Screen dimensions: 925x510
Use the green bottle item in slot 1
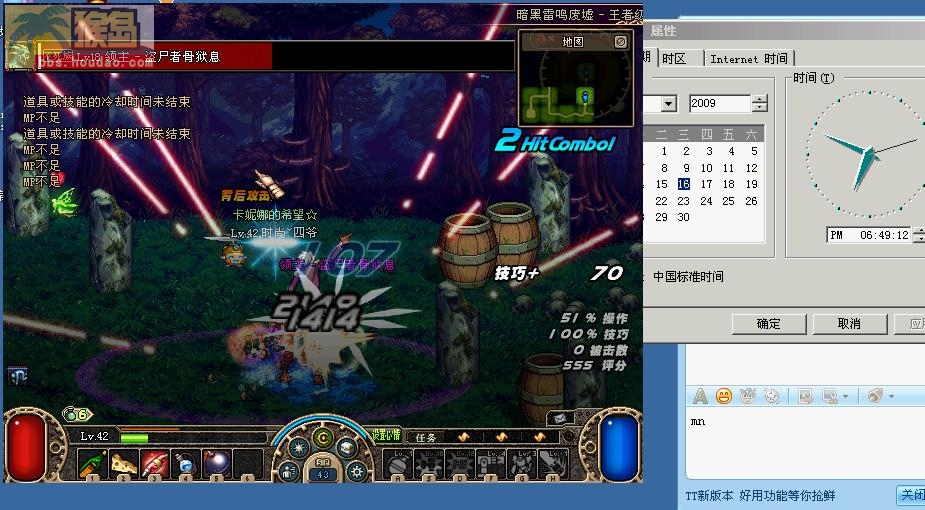click(x=93, y=464)
